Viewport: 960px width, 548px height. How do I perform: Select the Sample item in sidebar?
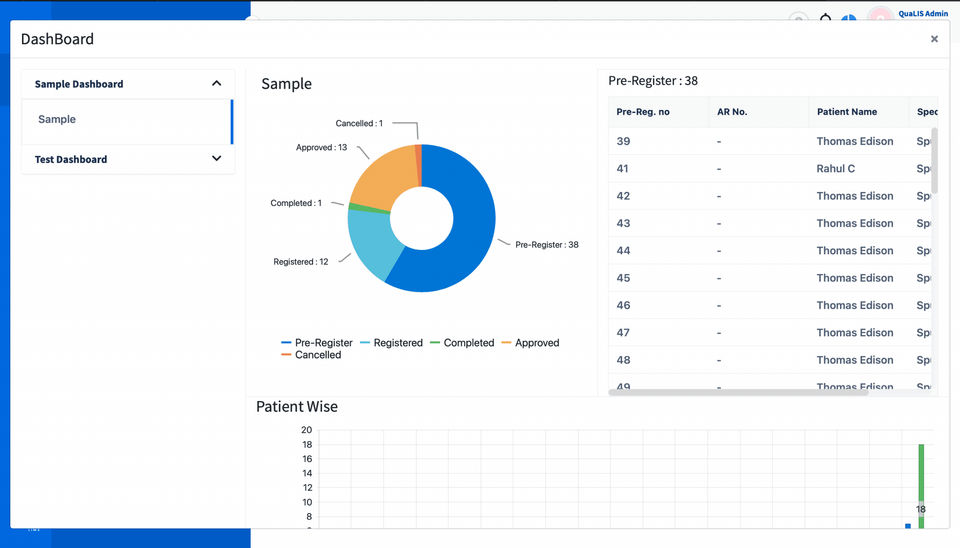coord(127,122)
